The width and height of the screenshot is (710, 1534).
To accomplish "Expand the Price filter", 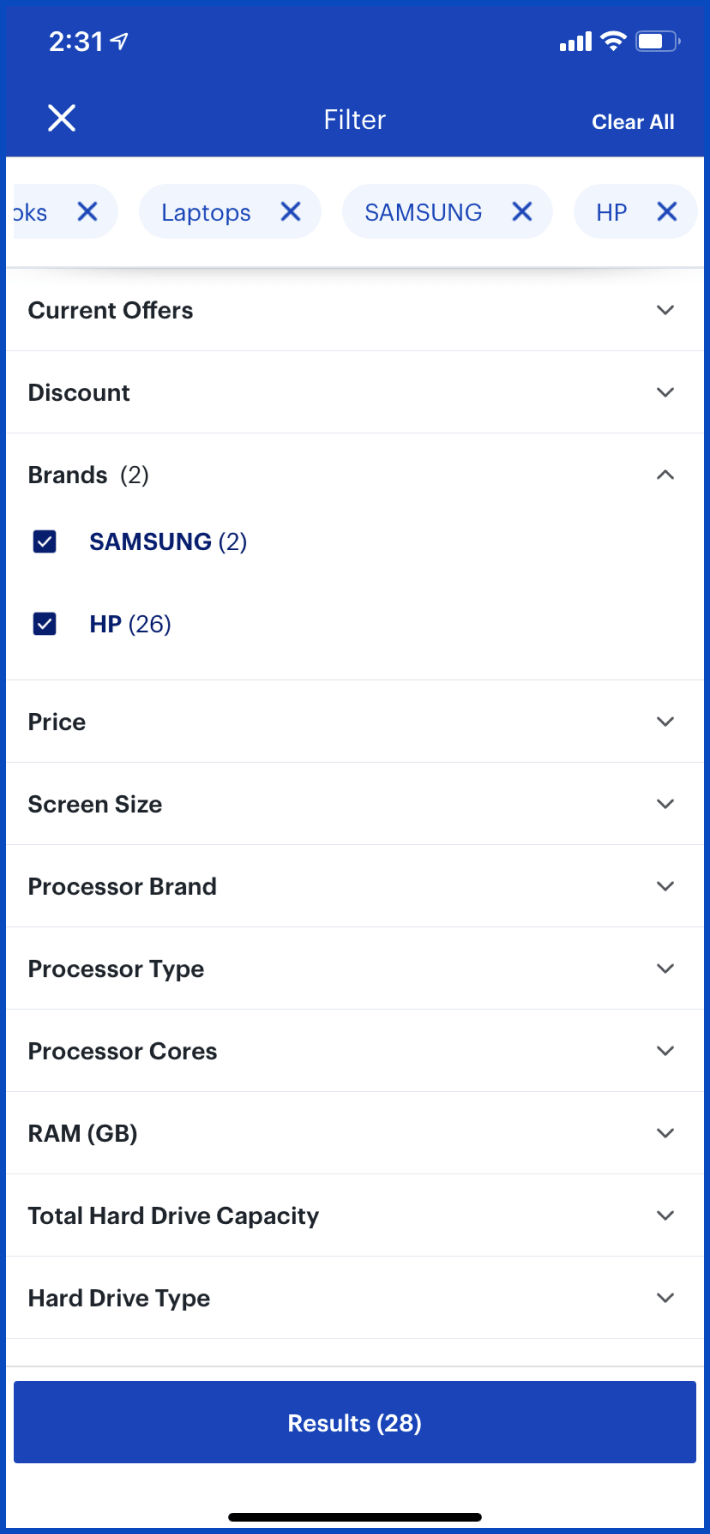I will coord(665,722).
